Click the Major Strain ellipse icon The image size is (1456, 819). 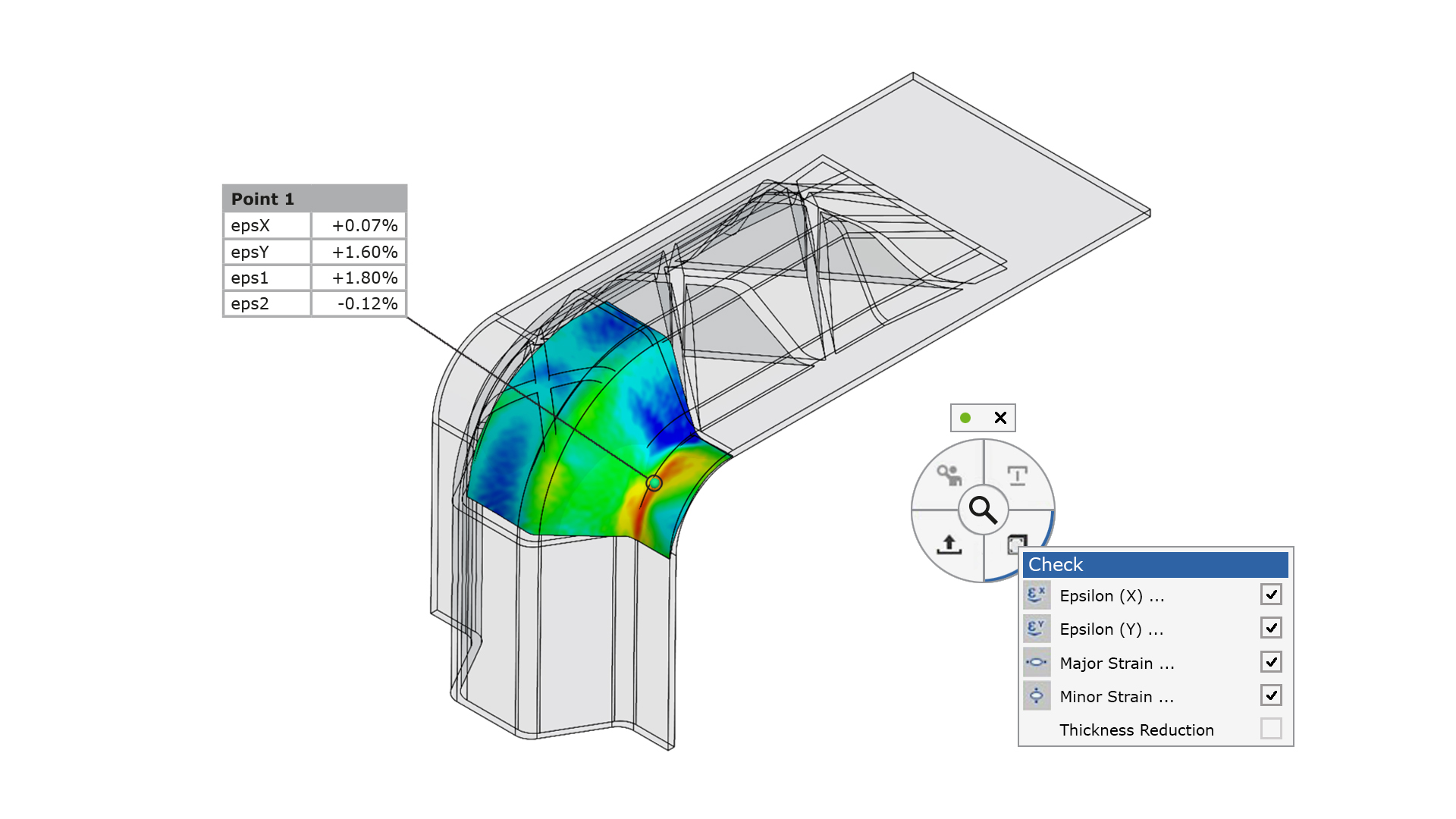(x=1036, y=662)
